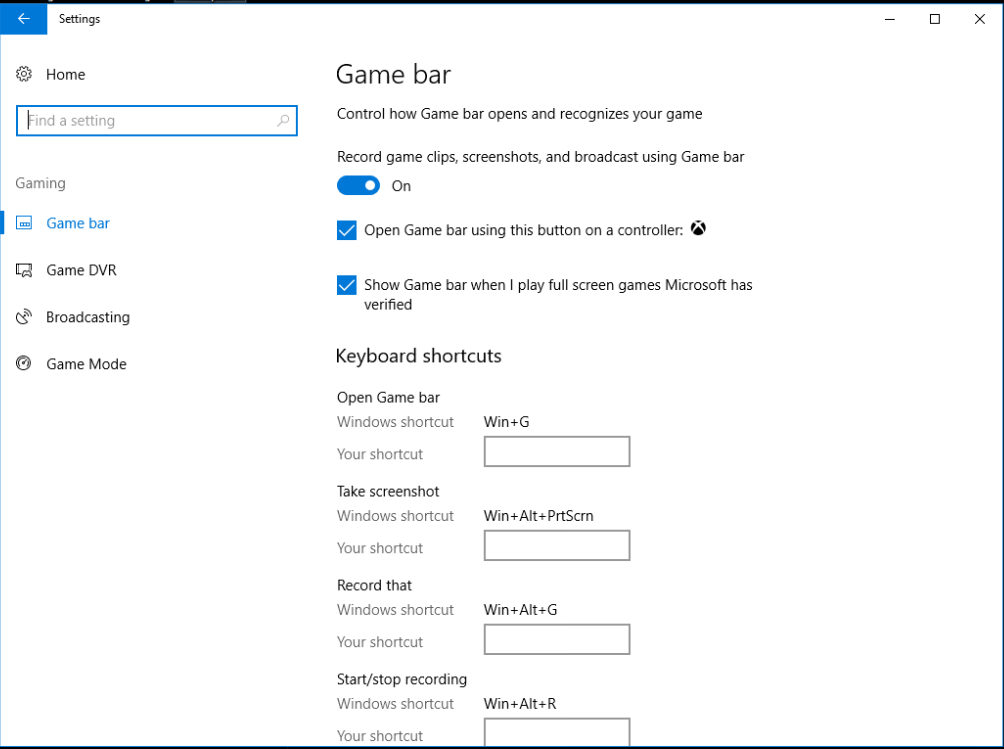The image size is (1004, 749).
Task: Go to Home settings page
Action: coord(65,74)
